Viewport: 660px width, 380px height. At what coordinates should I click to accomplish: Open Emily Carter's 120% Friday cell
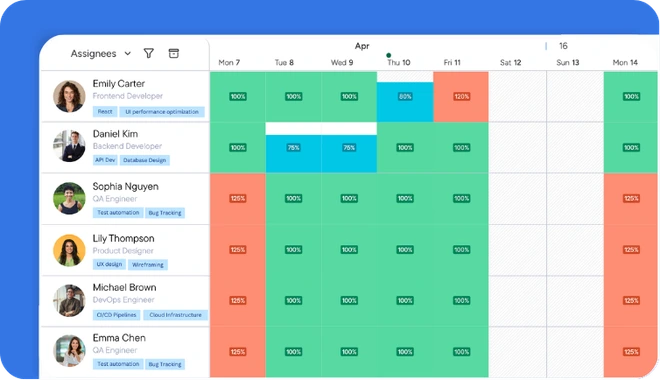[x=461, y=96]
